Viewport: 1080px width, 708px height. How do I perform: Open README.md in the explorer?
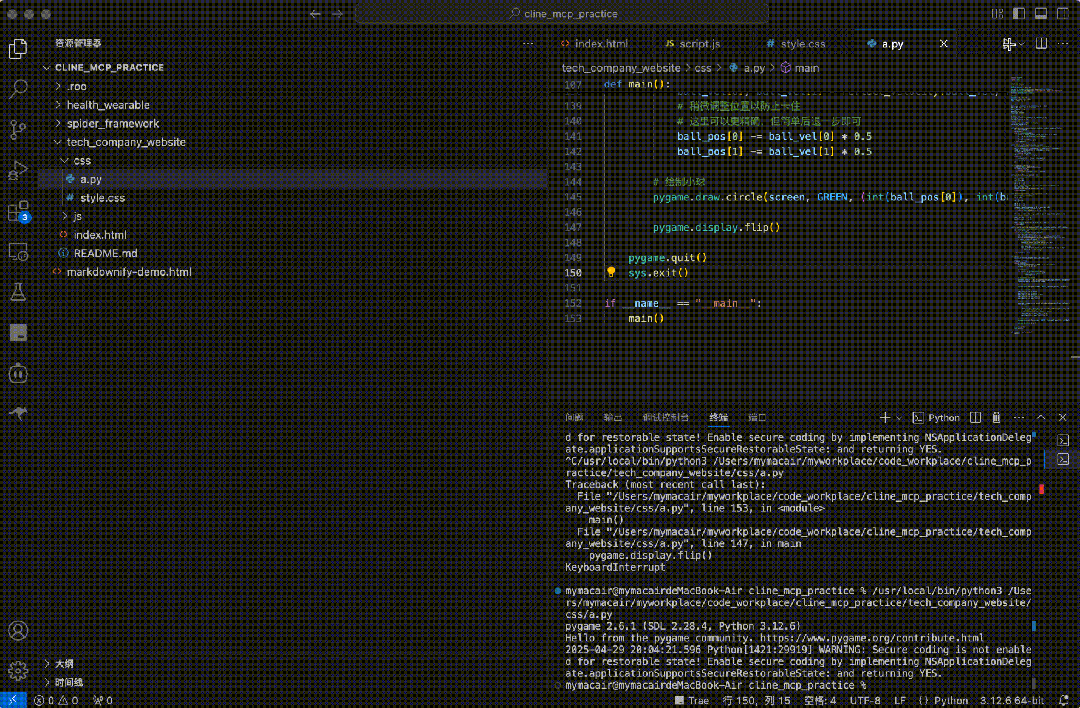105,253
